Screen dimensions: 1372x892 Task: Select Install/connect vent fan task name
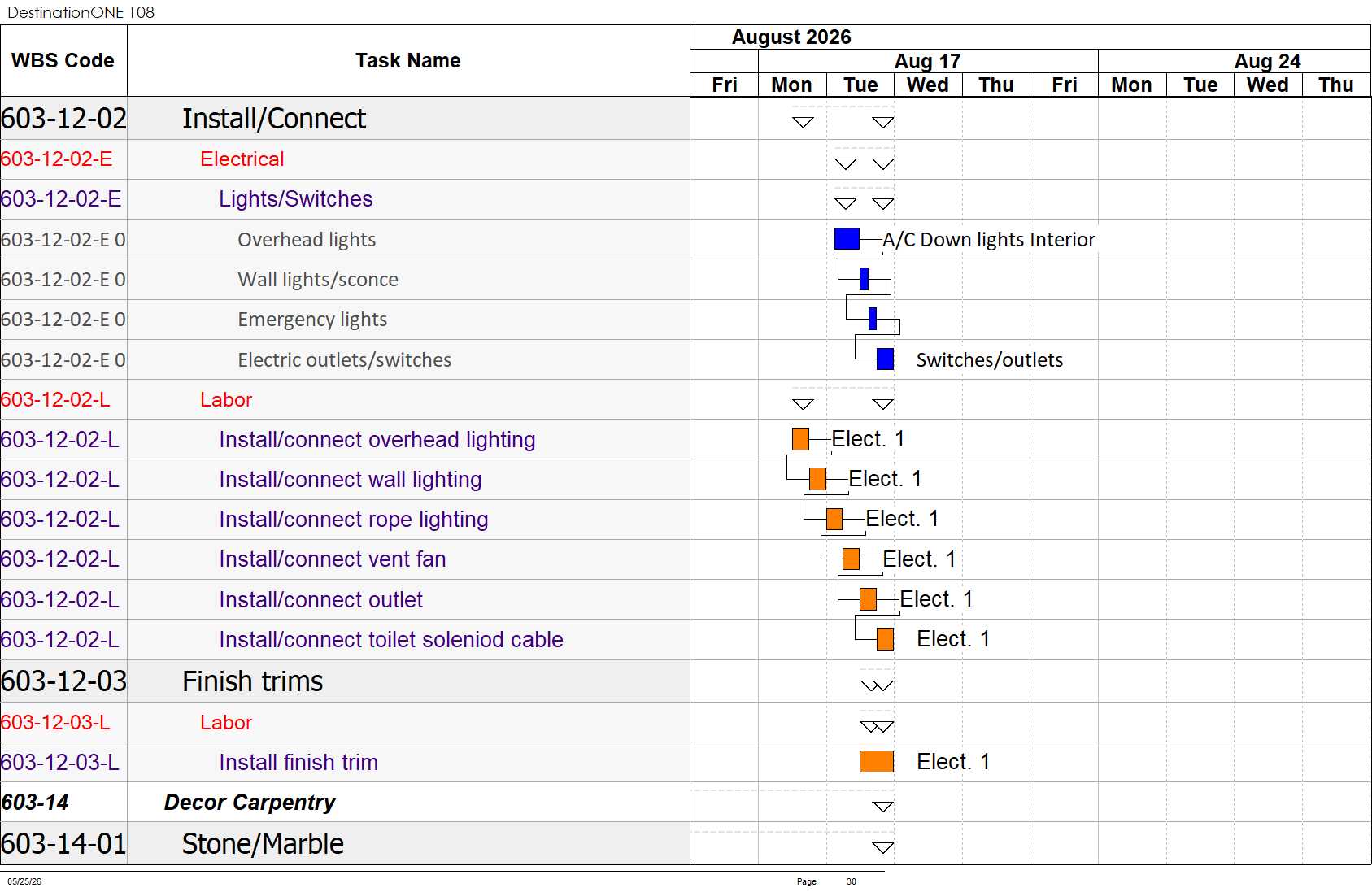coord(333,559)
